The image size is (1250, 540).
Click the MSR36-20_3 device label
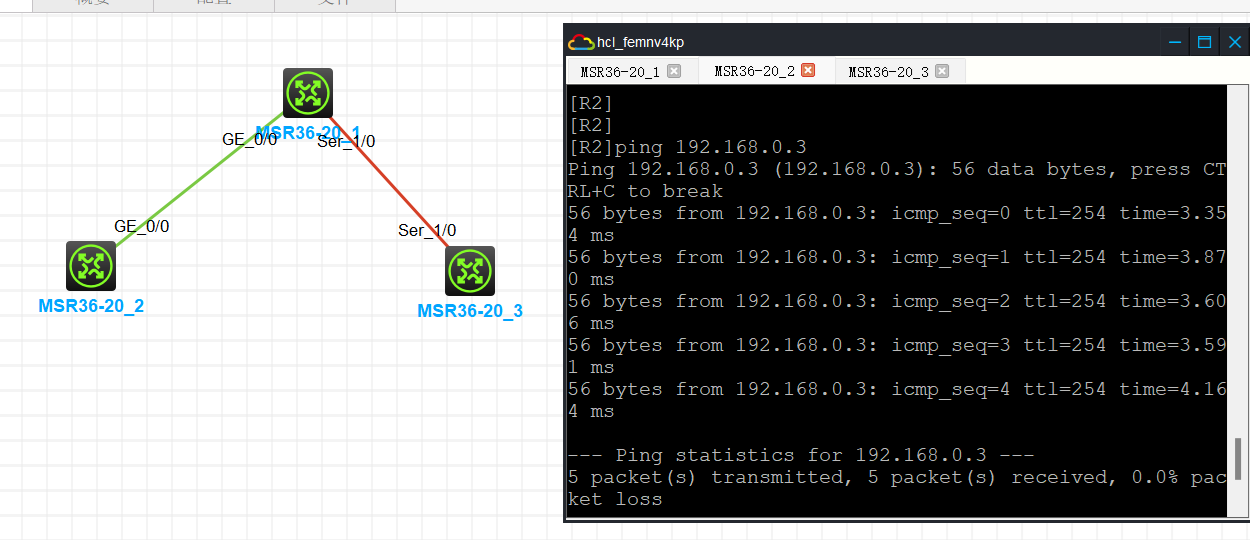[x=470, y=311]
